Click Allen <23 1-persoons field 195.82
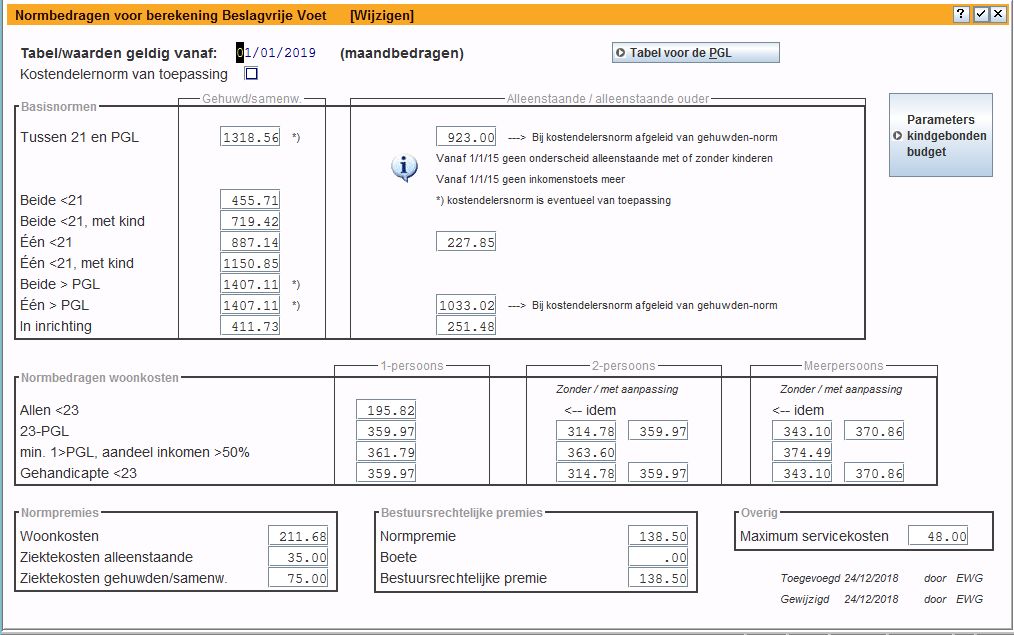 click(x=386, y=410)
